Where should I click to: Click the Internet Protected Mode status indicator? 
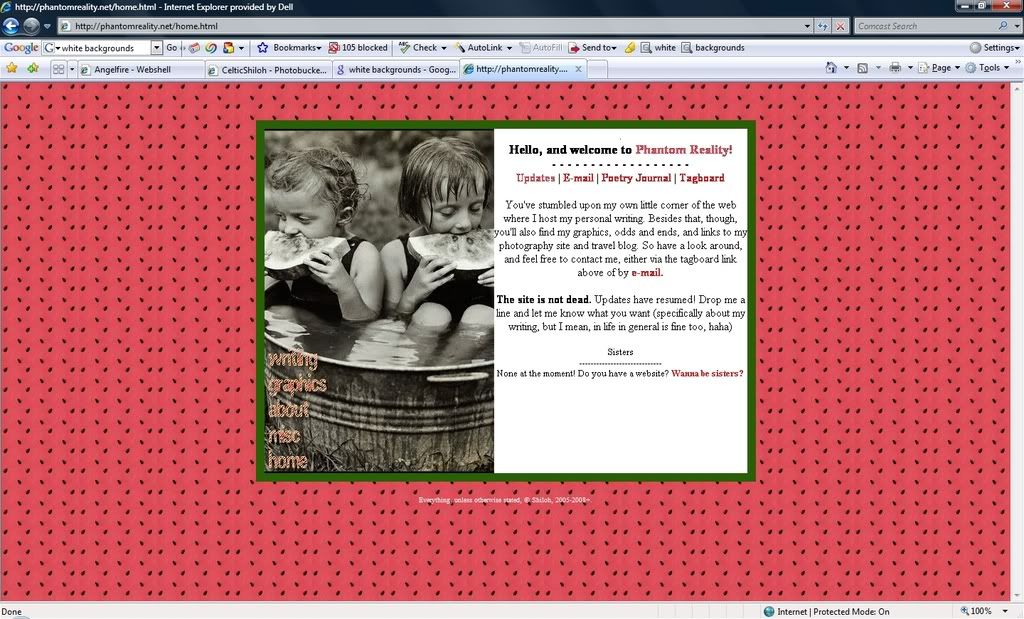point(826,611)
